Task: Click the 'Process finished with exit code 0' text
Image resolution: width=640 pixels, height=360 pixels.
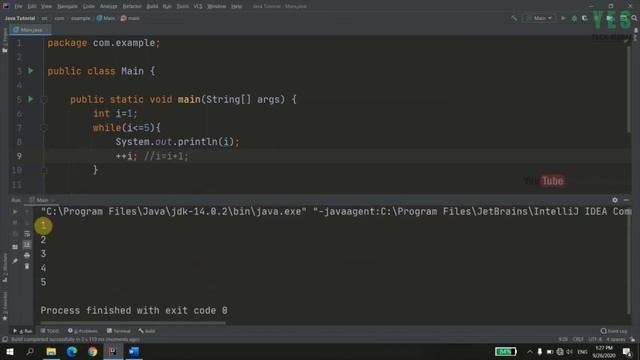Action: coord(134,311)
